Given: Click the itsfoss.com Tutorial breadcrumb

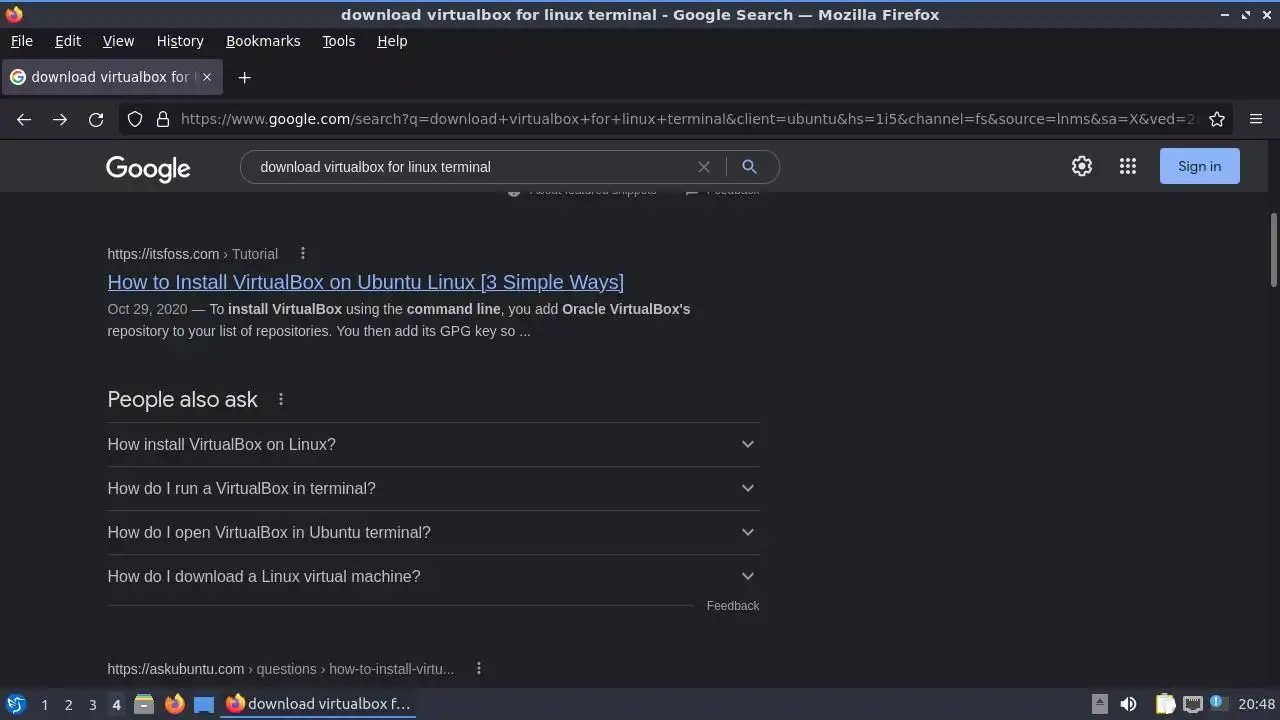Looking at the screenshot, I should point(193,254).
